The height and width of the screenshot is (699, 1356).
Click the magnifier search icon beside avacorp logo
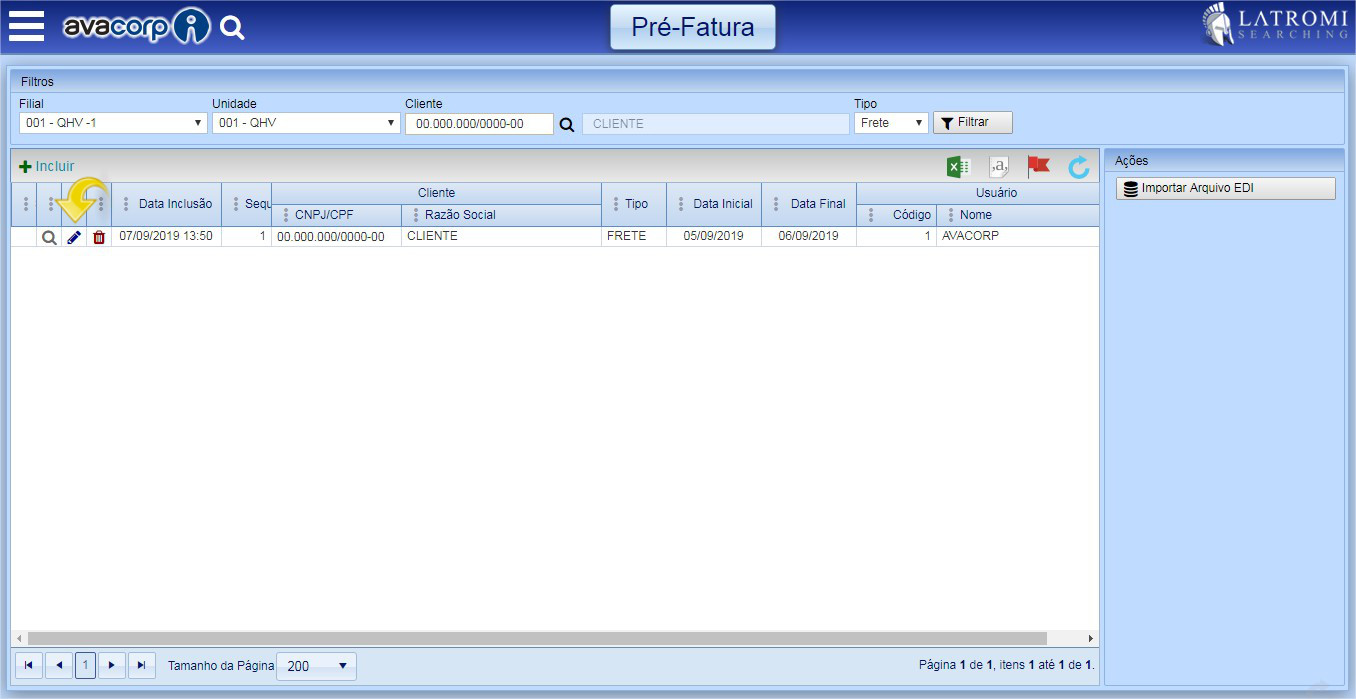point(232,28)
